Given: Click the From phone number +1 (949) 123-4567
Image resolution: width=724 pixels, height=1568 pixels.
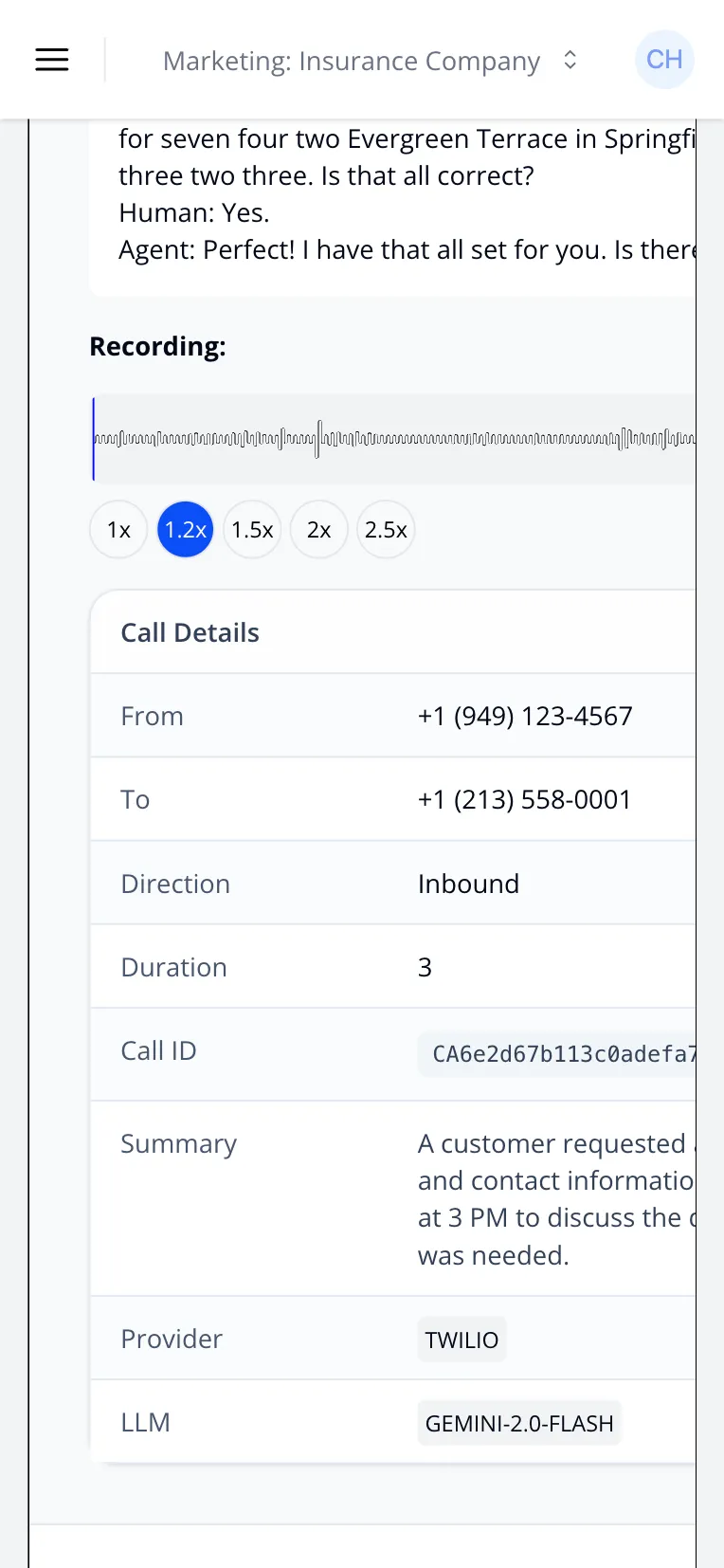Looking at the screenshot, I should coord(525,716).
